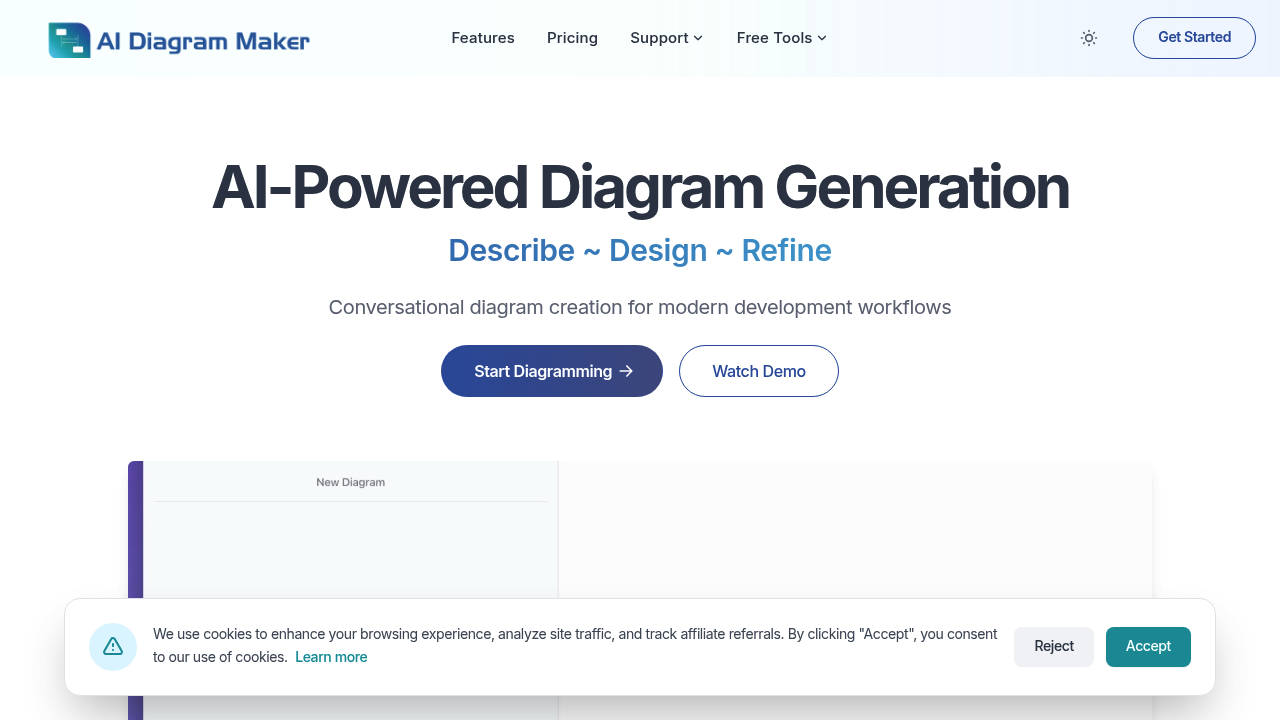
Task: Open the Watch Demo dialog
Action: pyautogui.click(x=758, y=370)
